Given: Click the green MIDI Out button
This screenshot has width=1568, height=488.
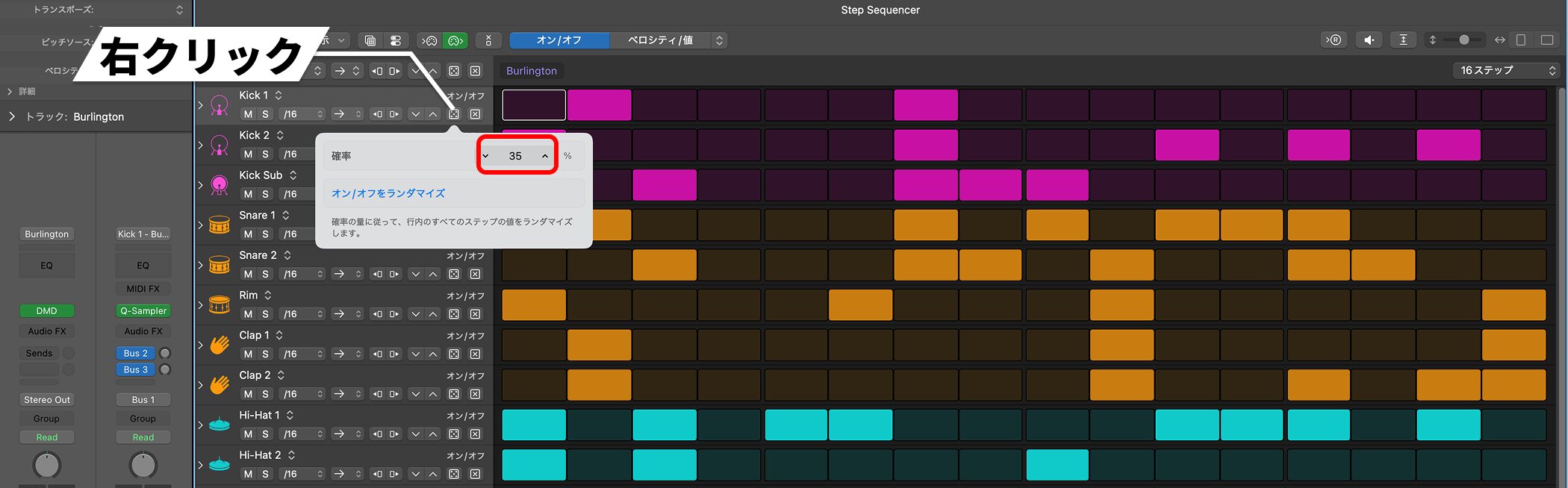Looking at the screenshot, I should [x=455, y=40].
